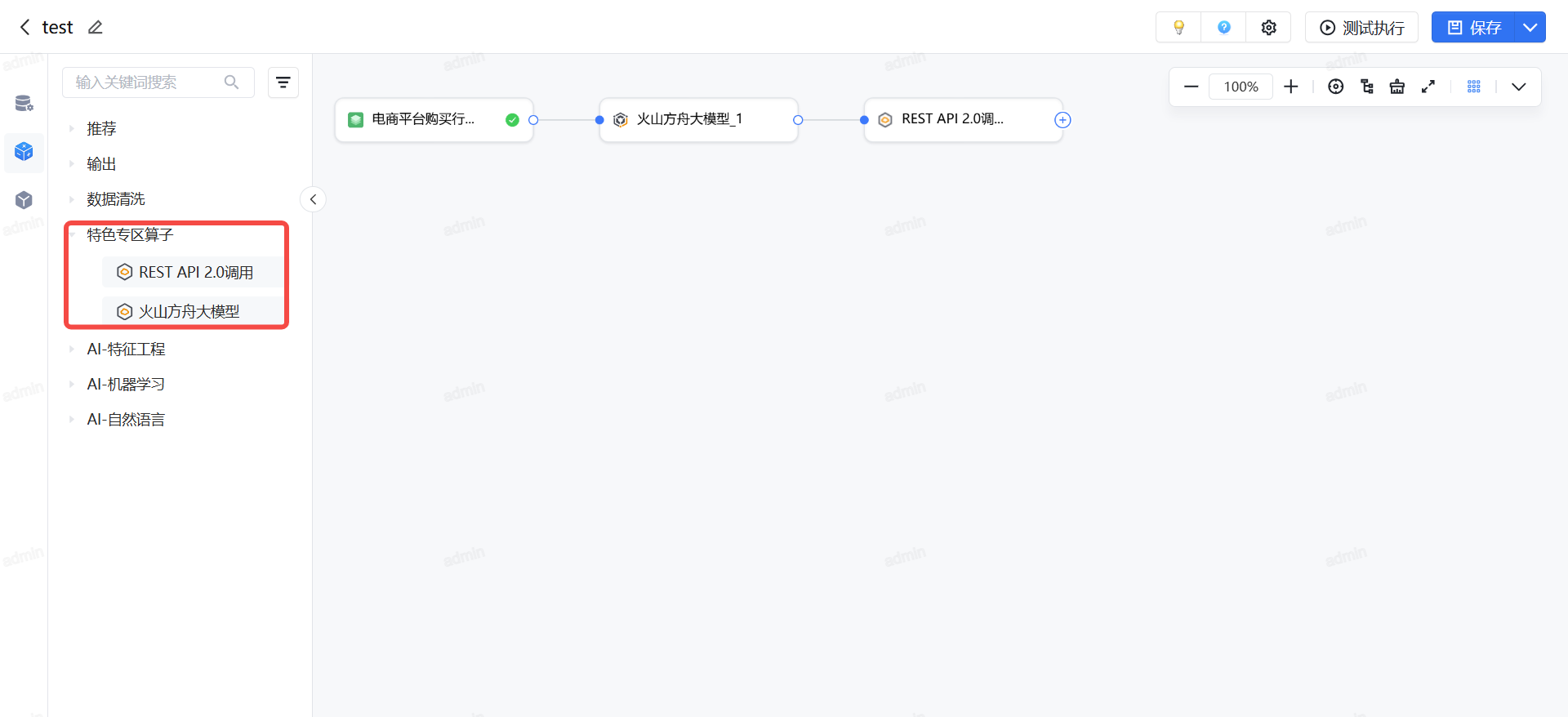
Task: Open the data source icon in left sidebar
Action: [x=24, y=103]
